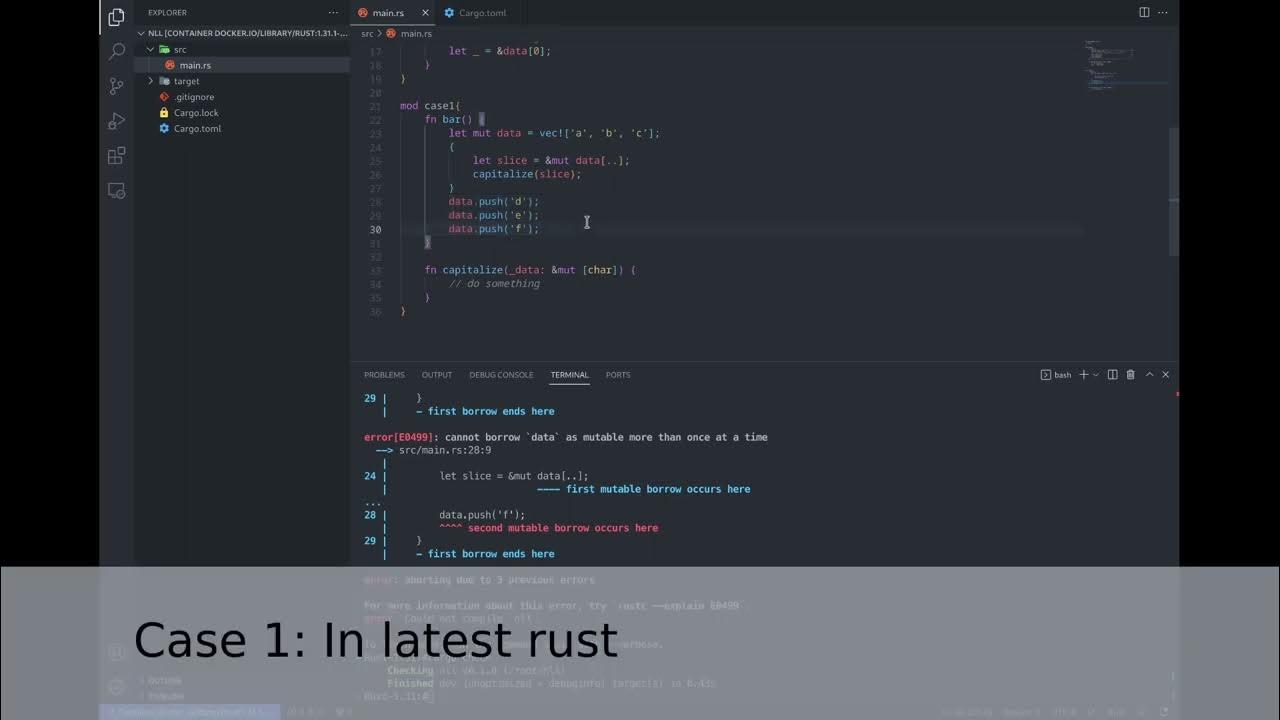Split the terminal pane
The height and width of the screenshot is (720, 1280).
click(1112, 375)
